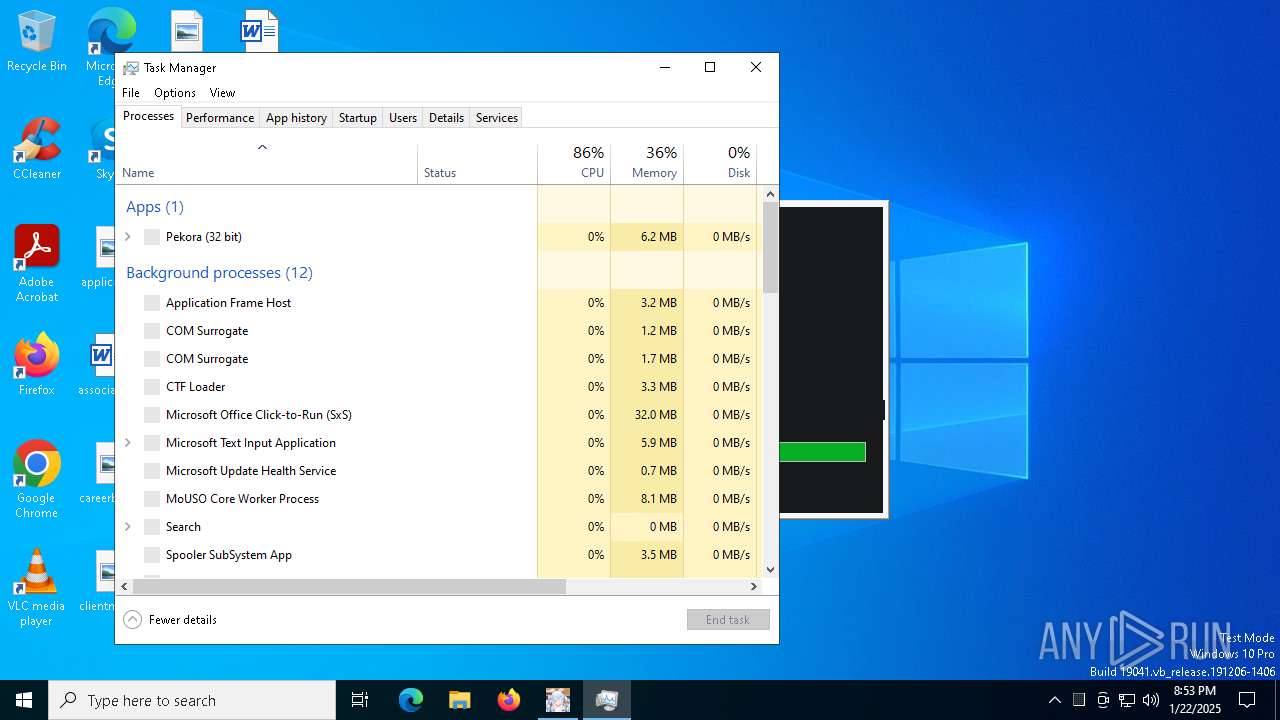
Task: Expand Microsoft Text Input Application group
Action: click(x=128, y=443)
